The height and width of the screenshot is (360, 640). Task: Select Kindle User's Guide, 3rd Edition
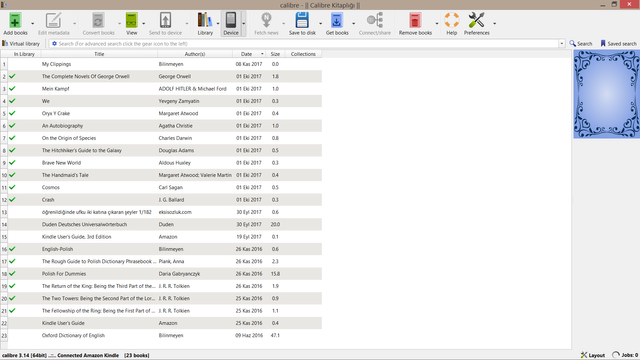tap(77, 237)
